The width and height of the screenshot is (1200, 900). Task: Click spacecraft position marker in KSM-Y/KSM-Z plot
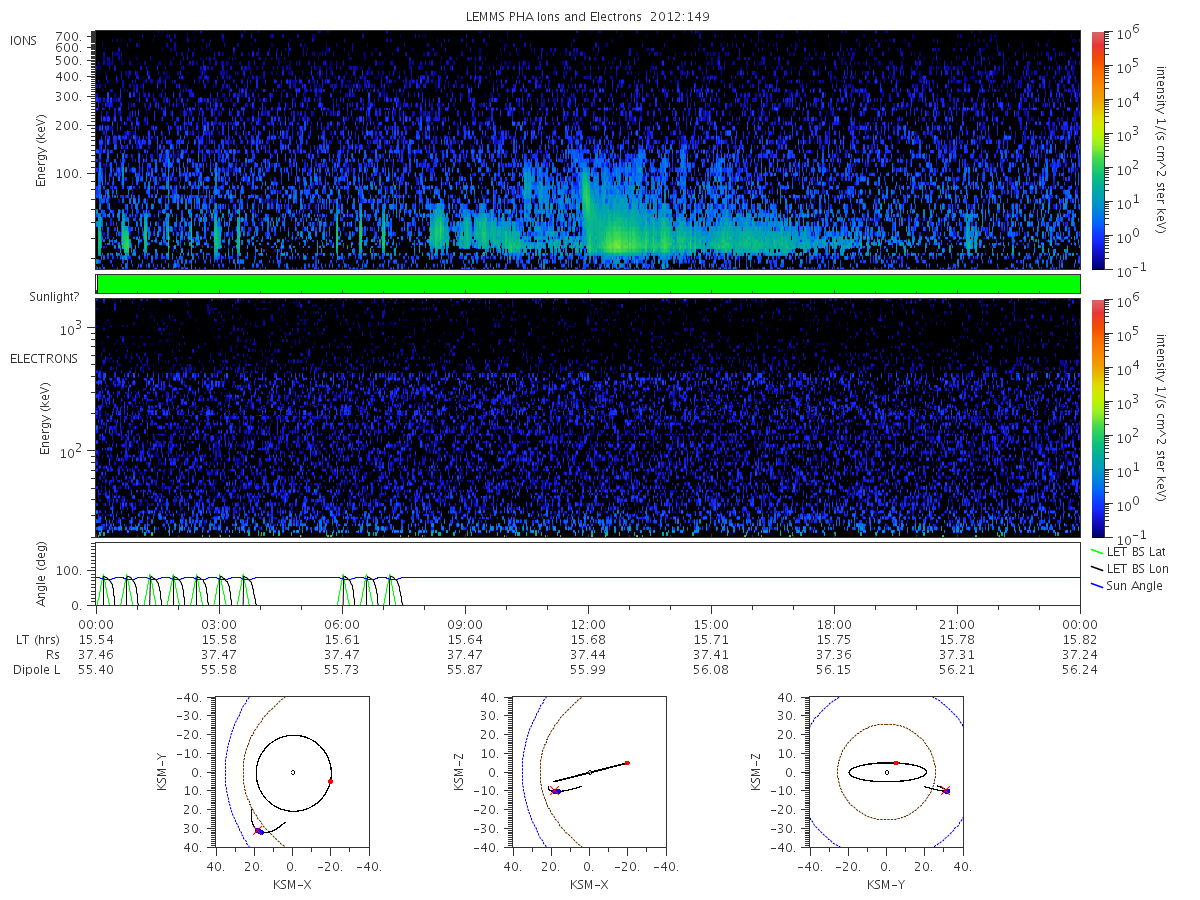[x=946, y=791]
